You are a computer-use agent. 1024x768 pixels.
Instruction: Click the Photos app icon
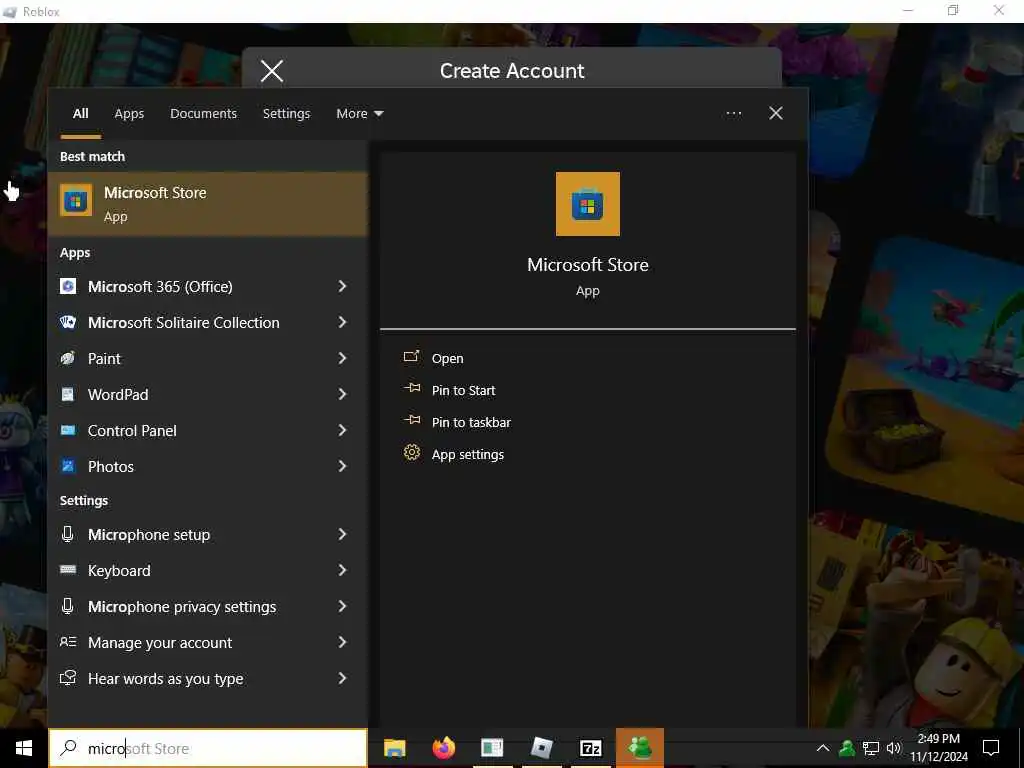(x=68, y=466)
